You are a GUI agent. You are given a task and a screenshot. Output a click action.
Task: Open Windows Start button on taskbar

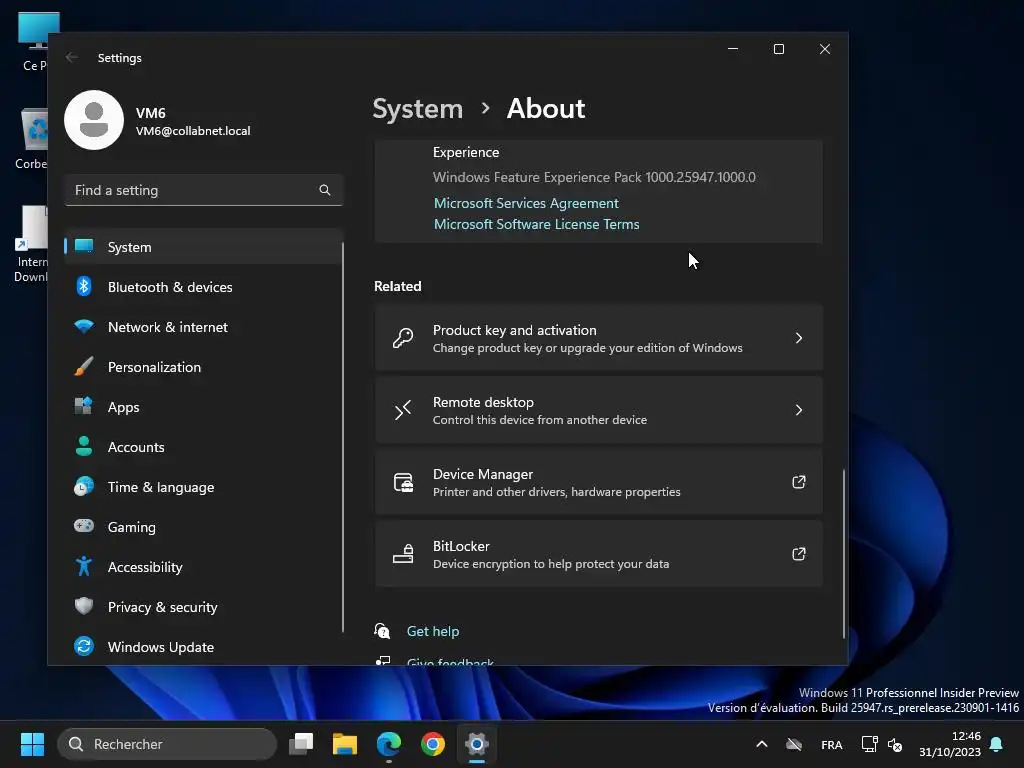(32, 744)
